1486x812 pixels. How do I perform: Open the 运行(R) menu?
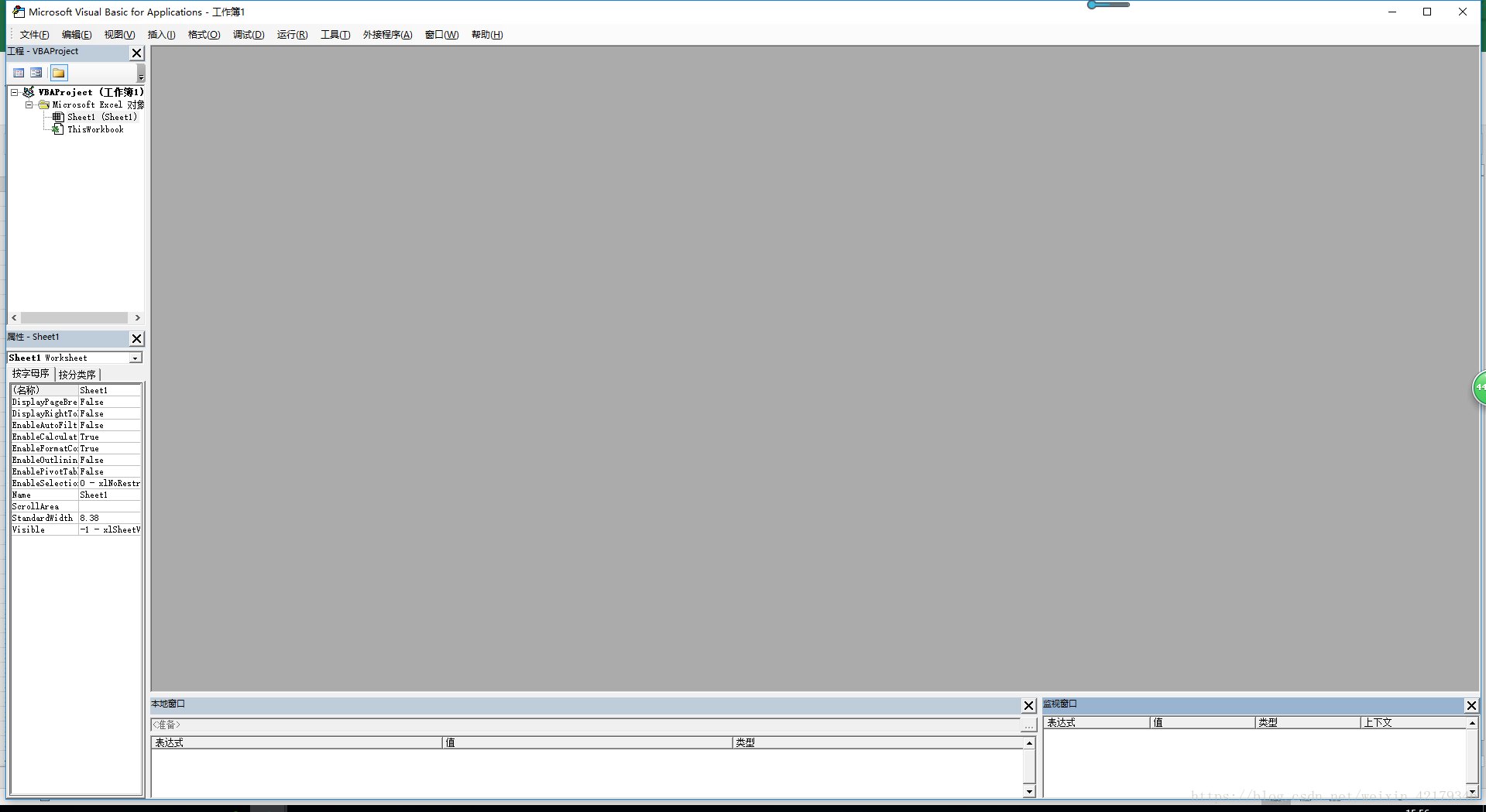[x=292, y=35]
